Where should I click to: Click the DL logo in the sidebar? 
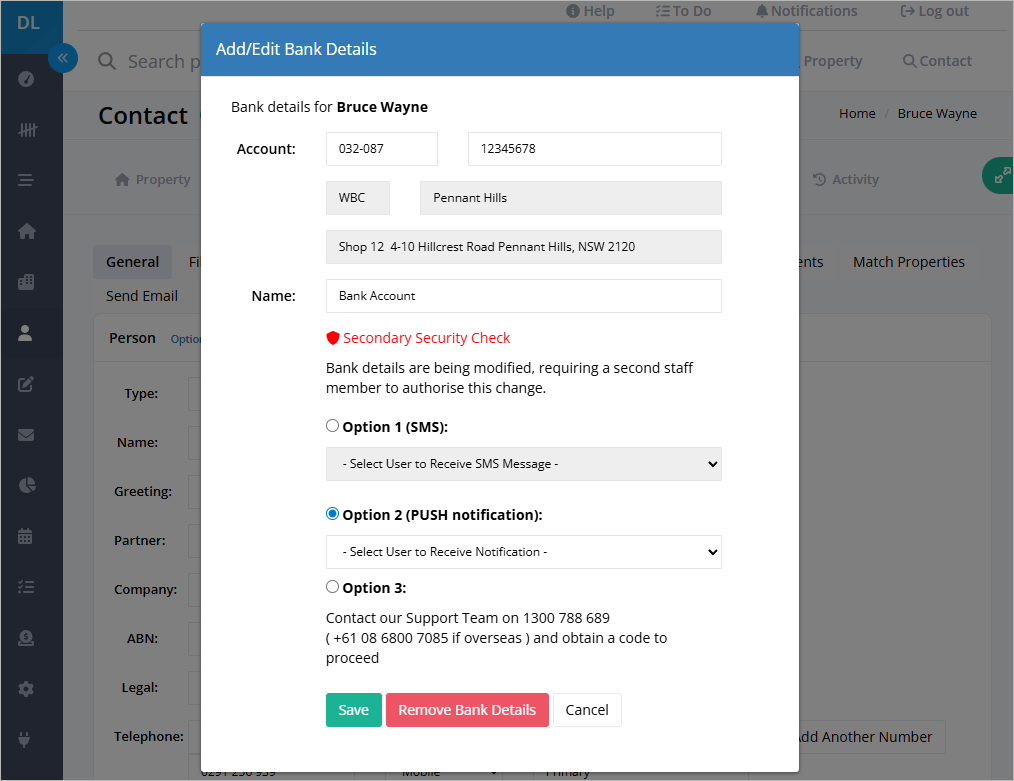click(28, 23)
